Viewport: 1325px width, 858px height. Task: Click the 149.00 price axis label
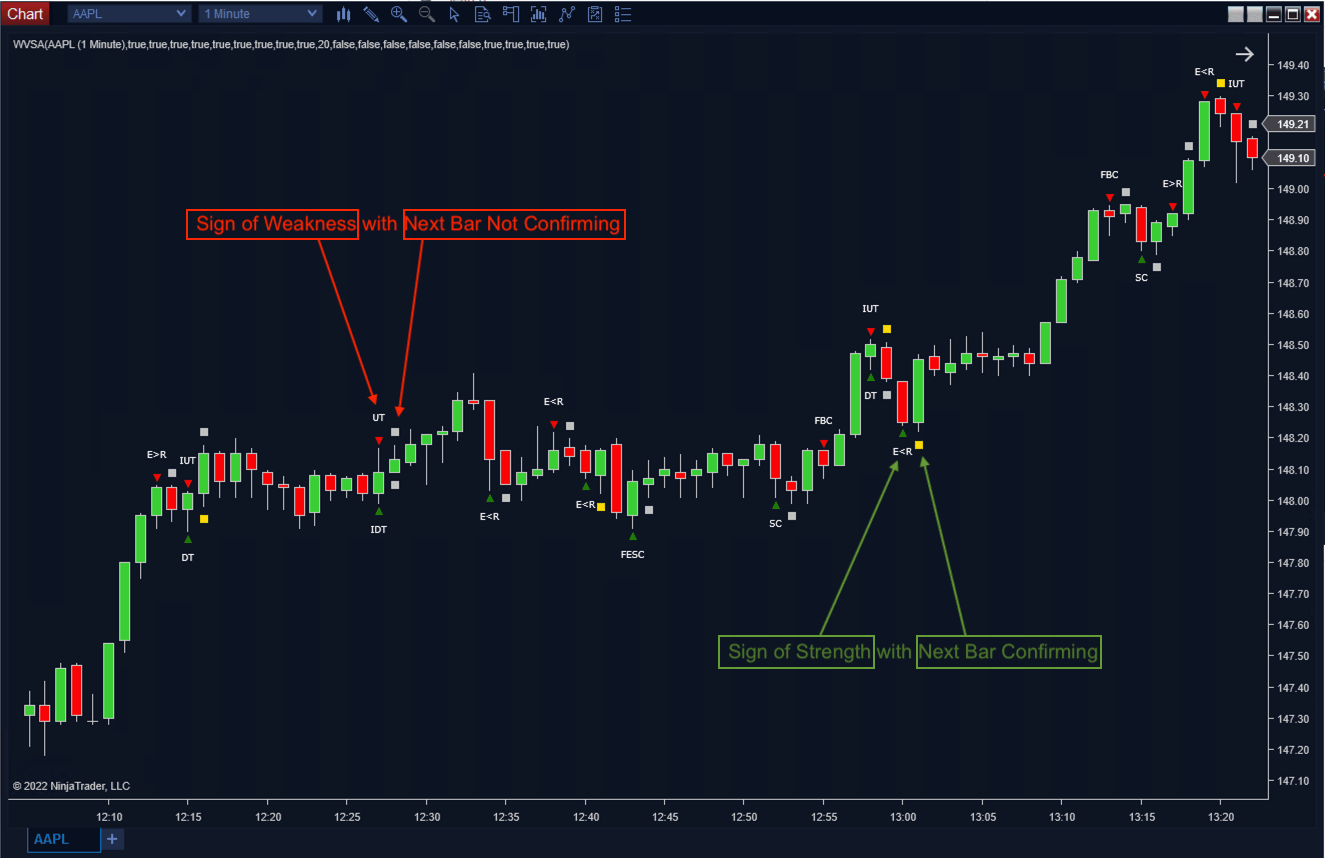1293,189
